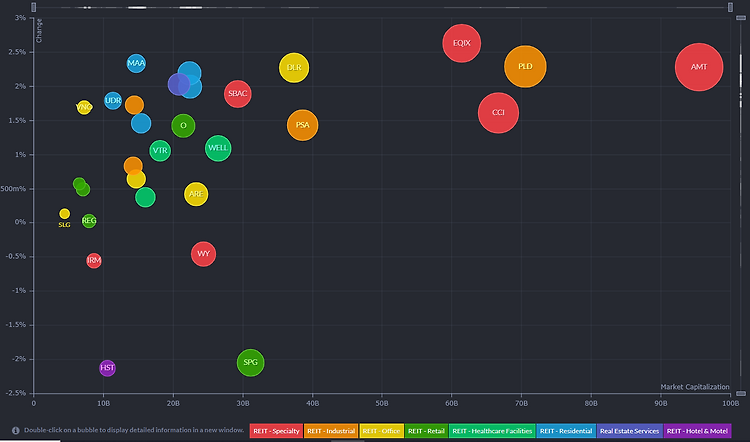The image size is (750, 442).
Task: Toggle the REIT - Healthcare Facilities legend filter
Action: point(492,431)
